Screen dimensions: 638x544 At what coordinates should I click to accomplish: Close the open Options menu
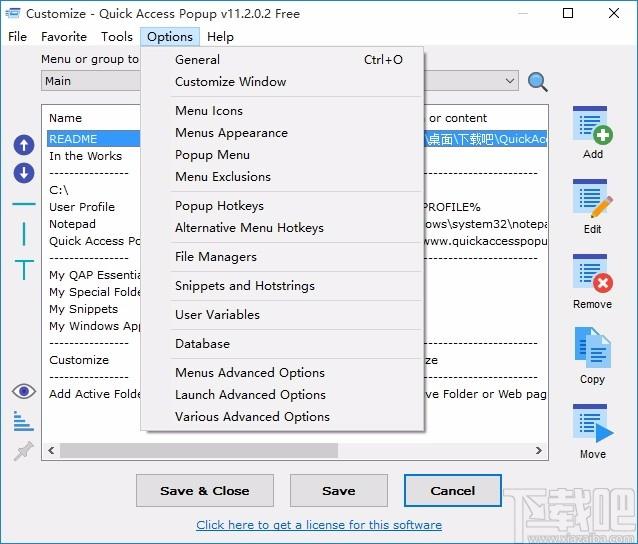(170, 37)
